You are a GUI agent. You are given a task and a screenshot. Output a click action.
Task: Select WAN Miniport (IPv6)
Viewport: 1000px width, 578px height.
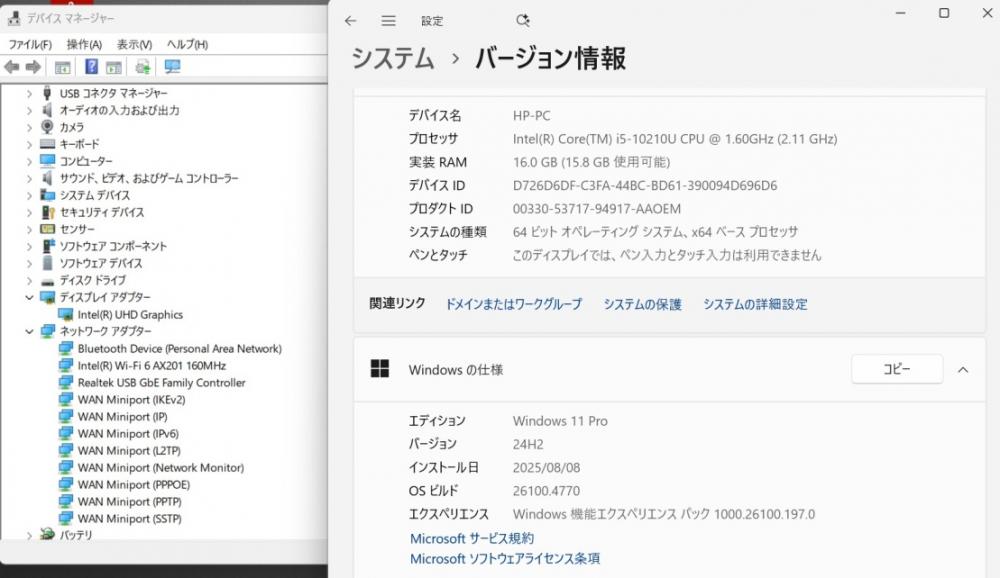(x=128, y=434)
